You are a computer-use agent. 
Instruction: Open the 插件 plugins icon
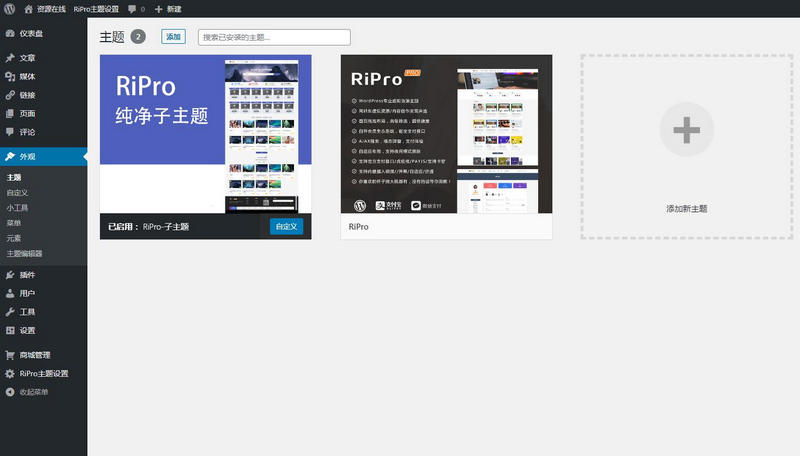[10, 275]
